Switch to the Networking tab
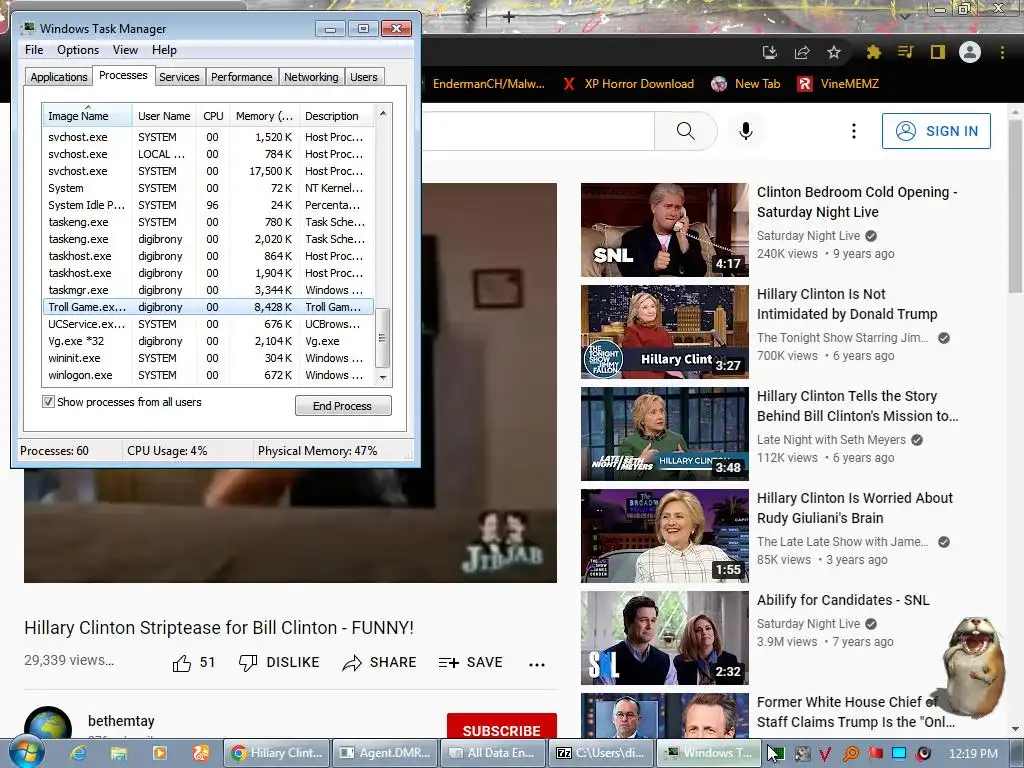 pos(311,77)
